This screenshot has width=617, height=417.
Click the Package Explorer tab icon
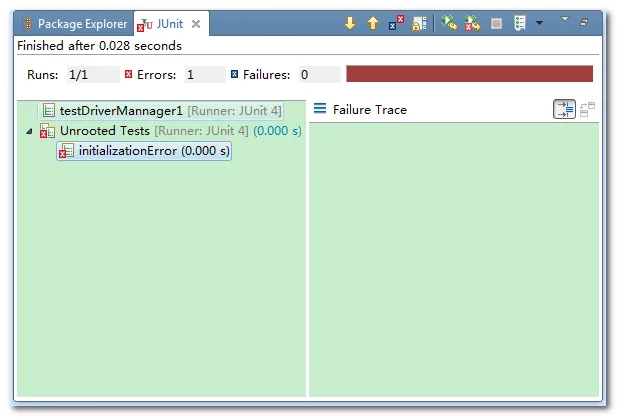(x=28, y=24)
